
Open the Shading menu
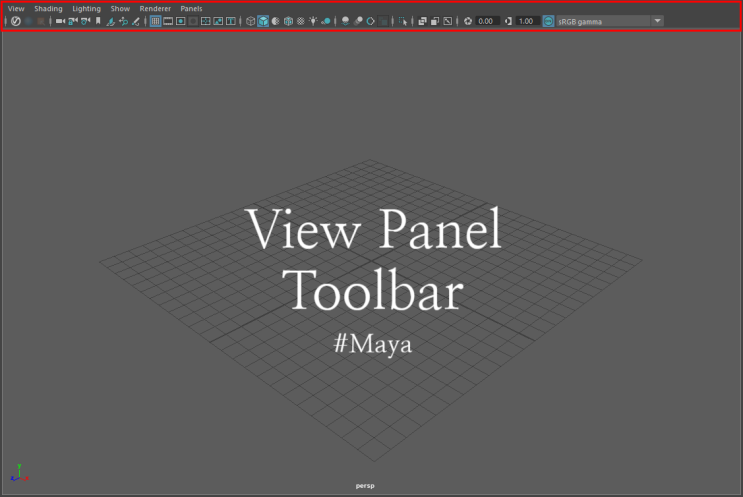(48, 9)
